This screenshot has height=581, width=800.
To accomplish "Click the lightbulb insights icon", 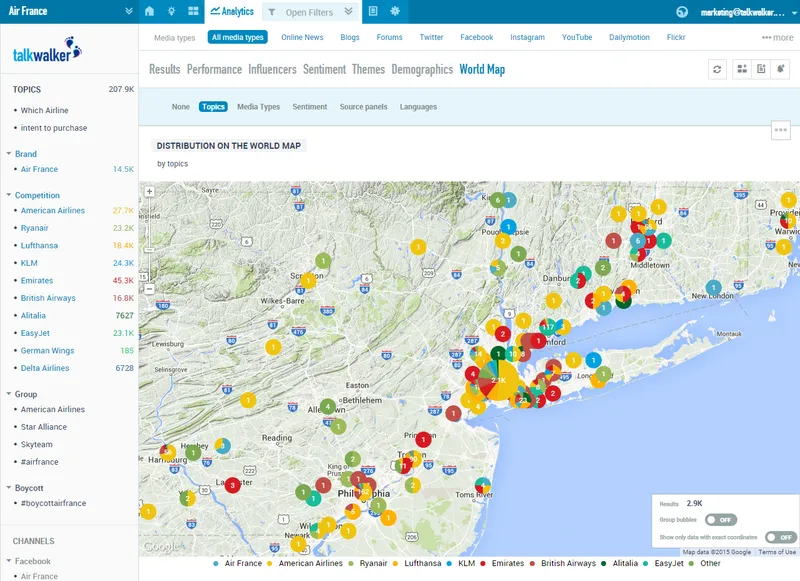I will click(x=171, y=11).
